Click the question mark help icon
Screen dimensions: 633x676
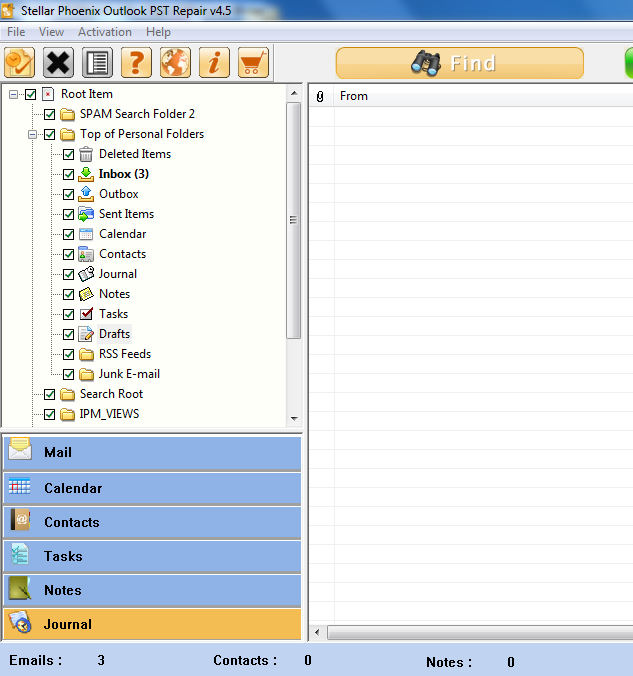(136, 63)
